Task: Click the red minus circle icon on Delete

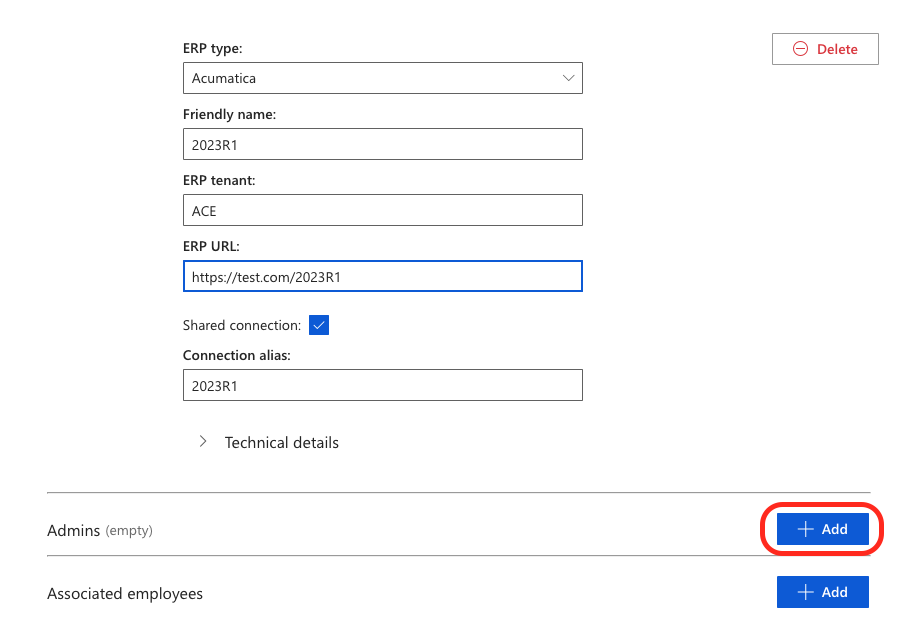Action: [800, 49]
